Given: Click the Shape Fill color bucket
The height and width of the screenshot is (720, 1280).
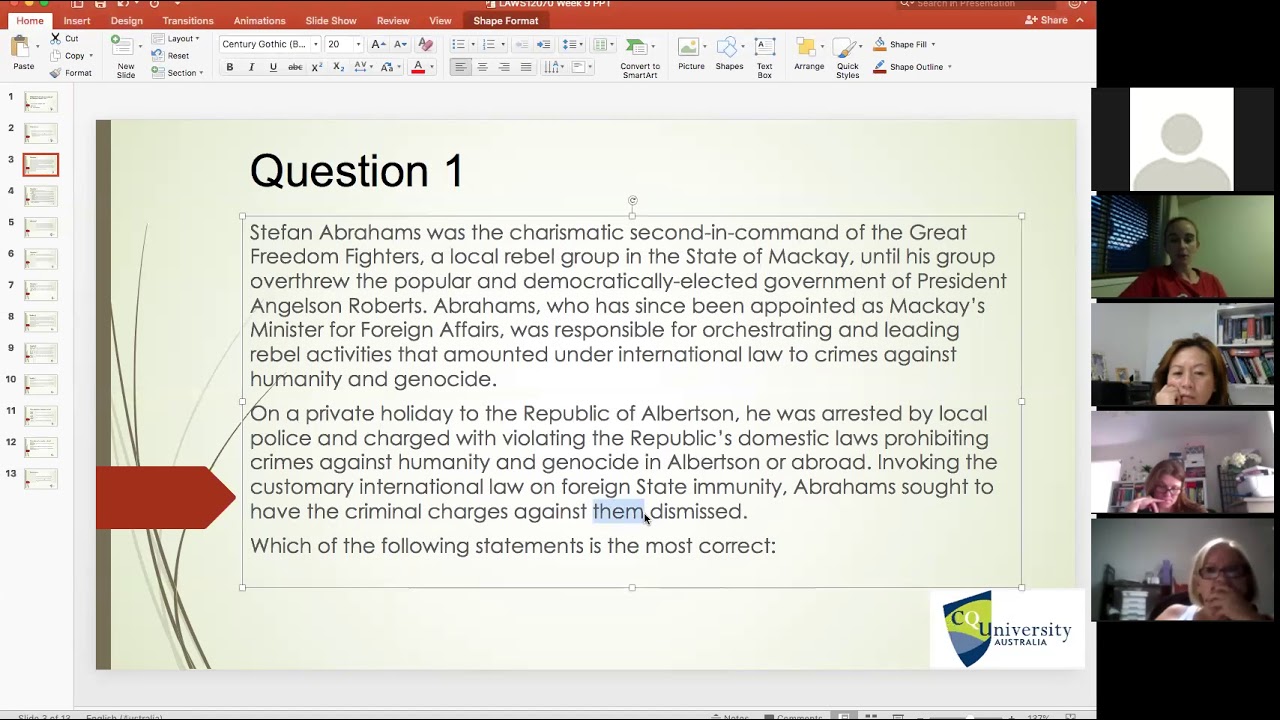Looking at the screenshot, I should tap(880, 44).
